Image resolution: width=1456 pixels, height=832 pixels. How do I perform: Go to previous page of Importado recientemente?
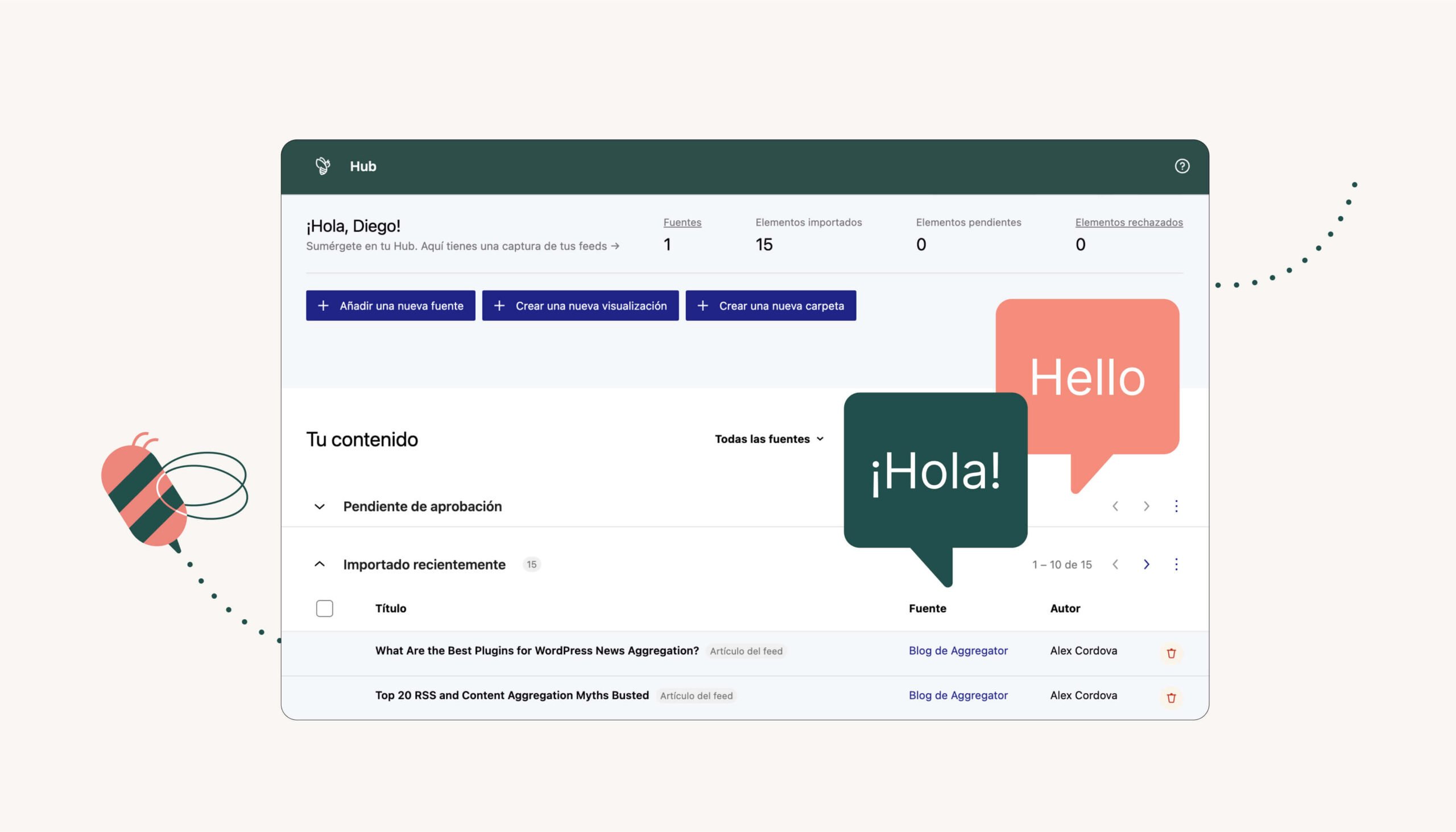1115,565
